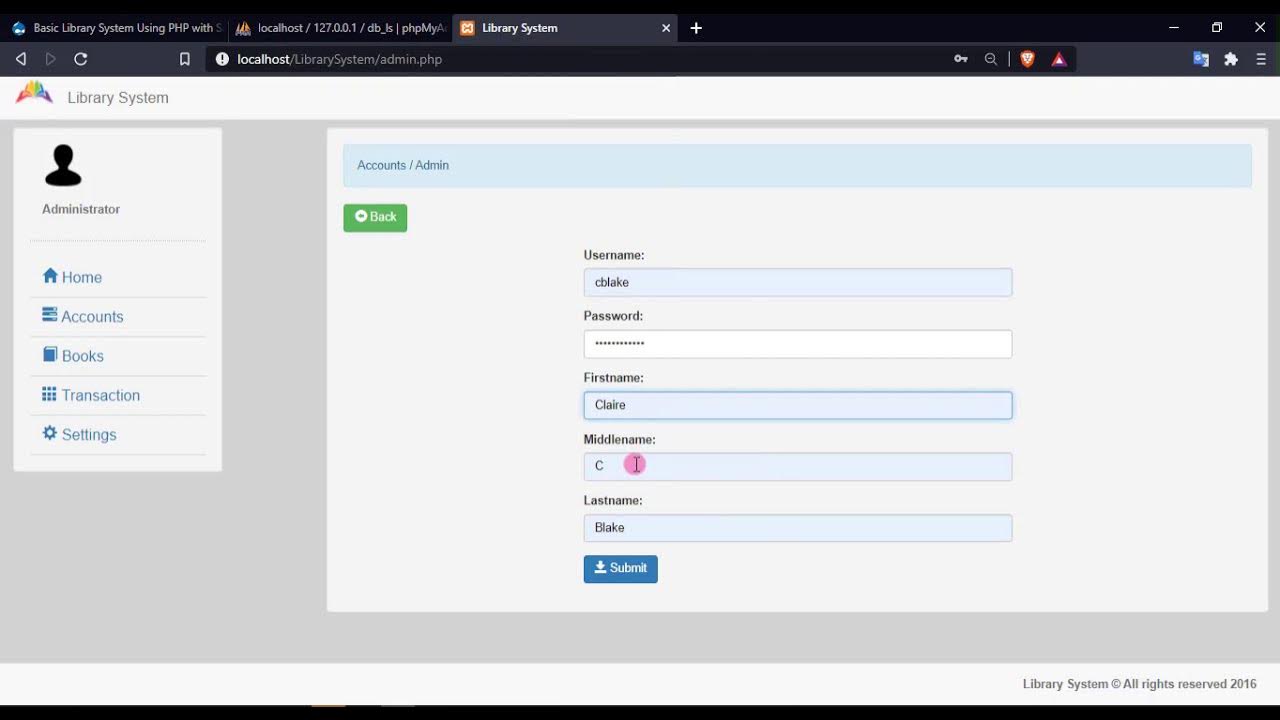
Task: Click the Accounts list icon in sidebar
Action: [49, 315]
